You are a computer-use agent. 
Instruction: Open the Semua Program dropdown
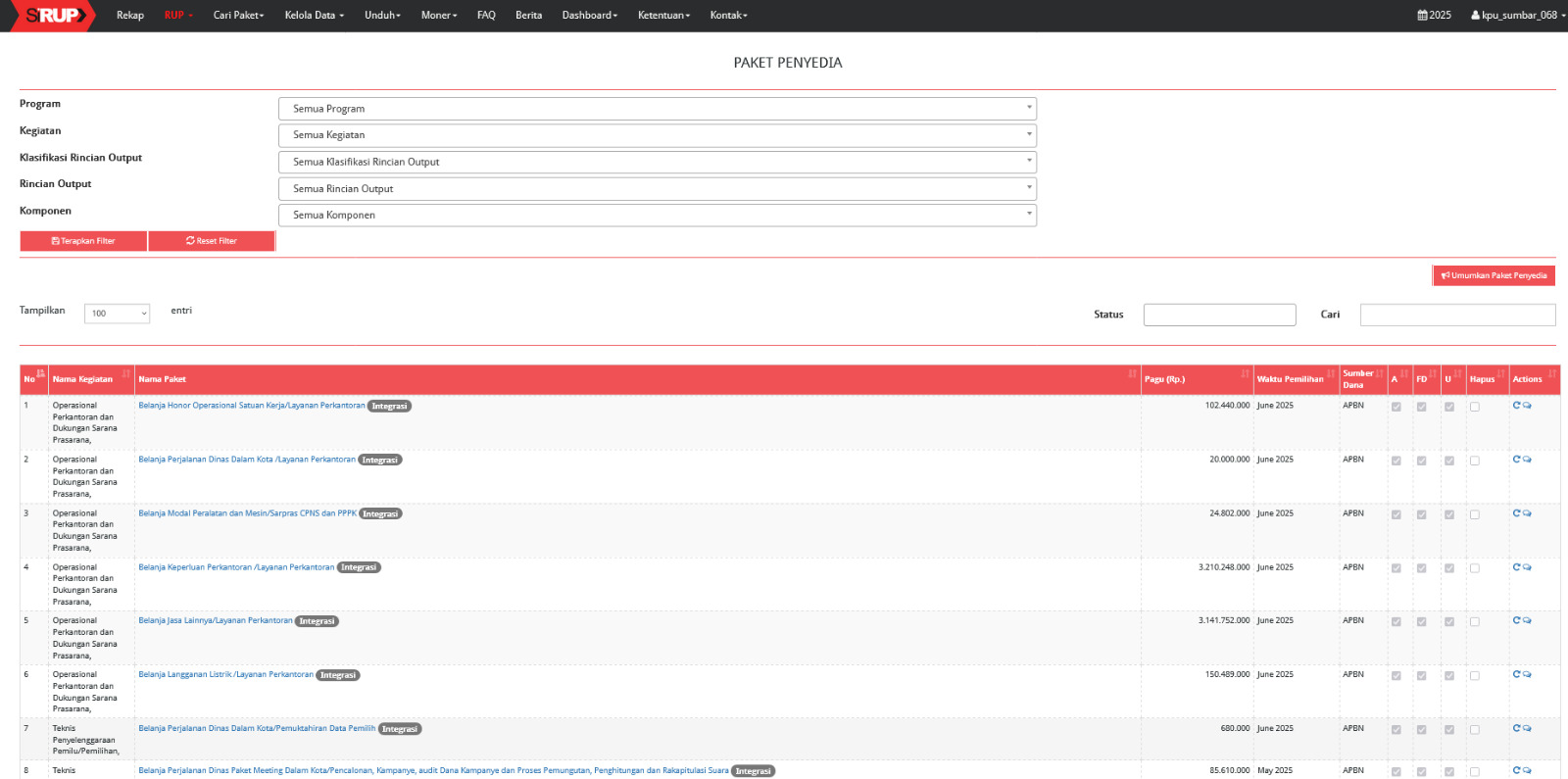point(657,109)
